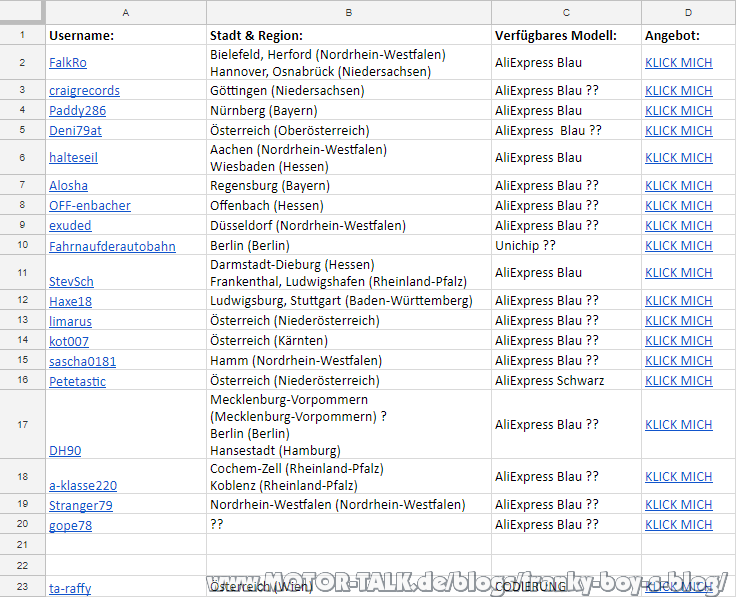The image size is (736, 597).
Task: Select the 'Göttingen (Niedersachsen)' cell
Action: 349,90
